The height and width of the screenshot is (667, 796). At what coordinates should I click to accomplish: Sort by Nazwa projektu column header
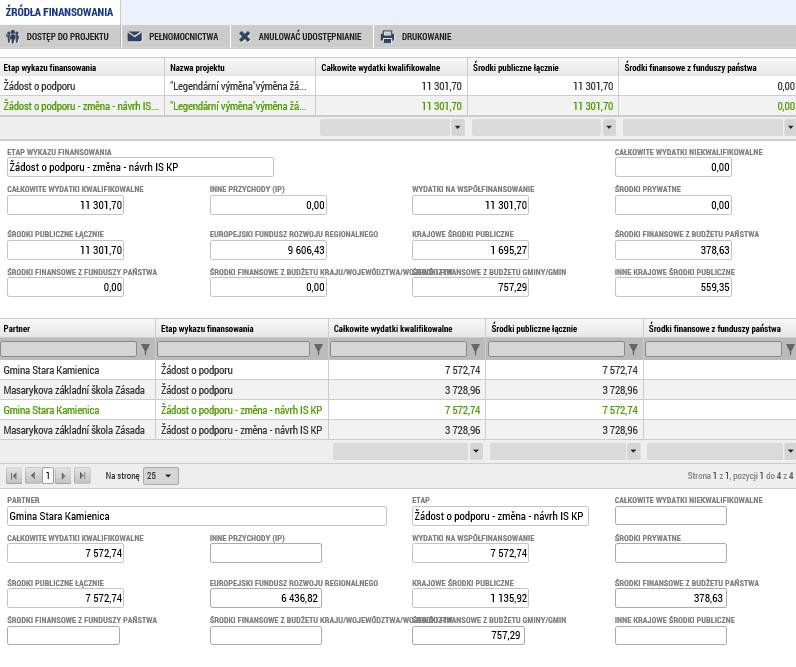(x=240, y=68)
